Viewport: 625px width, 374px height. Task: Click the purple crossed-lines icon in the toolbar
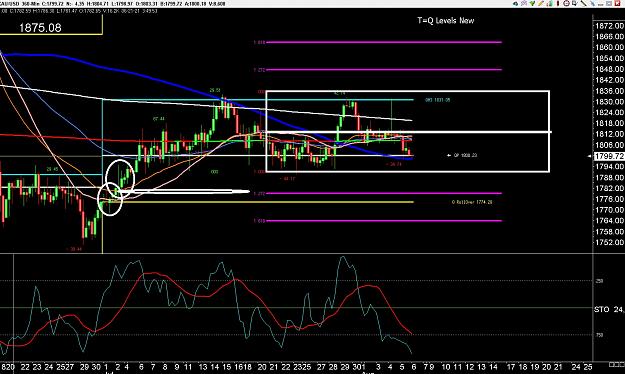pyautogui.click(x=524, y=3)
